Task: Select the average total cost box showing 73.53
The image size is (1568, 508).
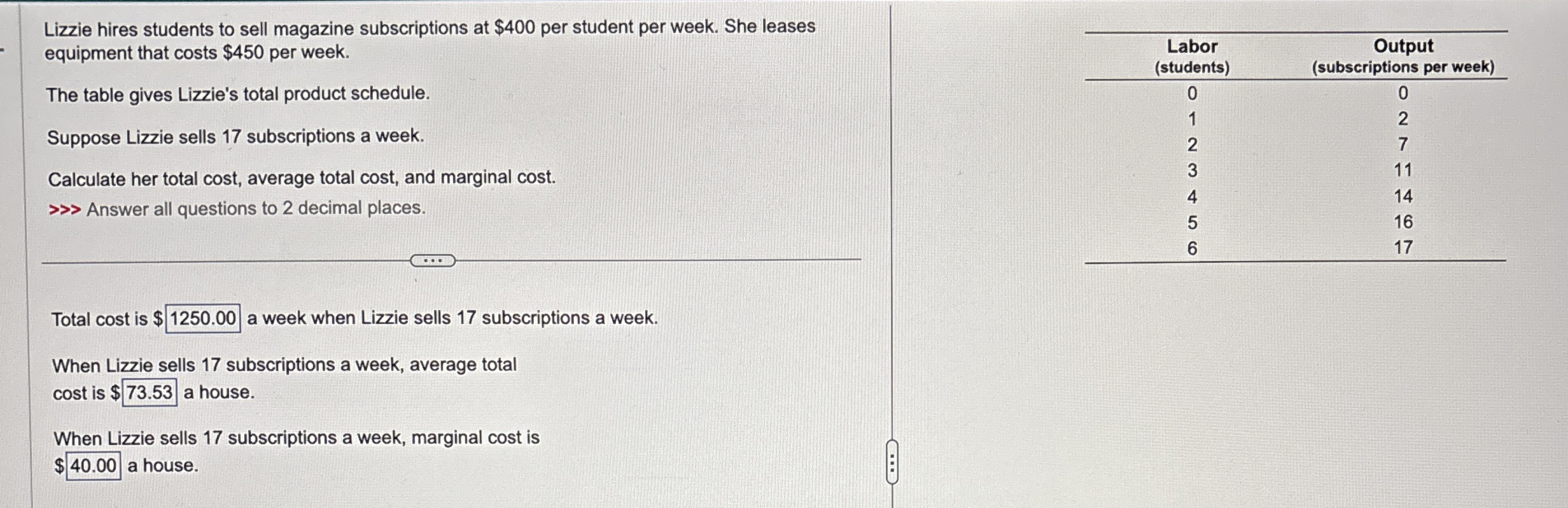Action: [x=148, y=393]
